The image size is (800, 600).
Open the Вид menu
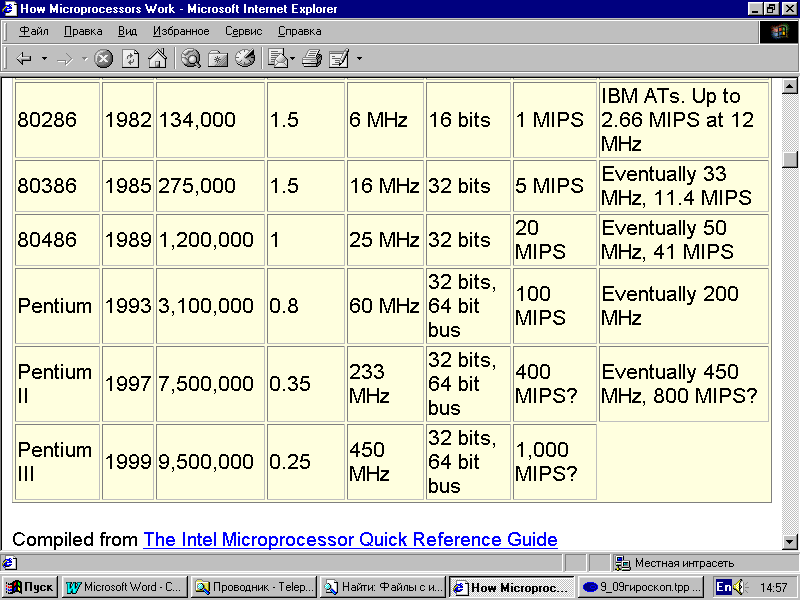click(x=128, y=31)
